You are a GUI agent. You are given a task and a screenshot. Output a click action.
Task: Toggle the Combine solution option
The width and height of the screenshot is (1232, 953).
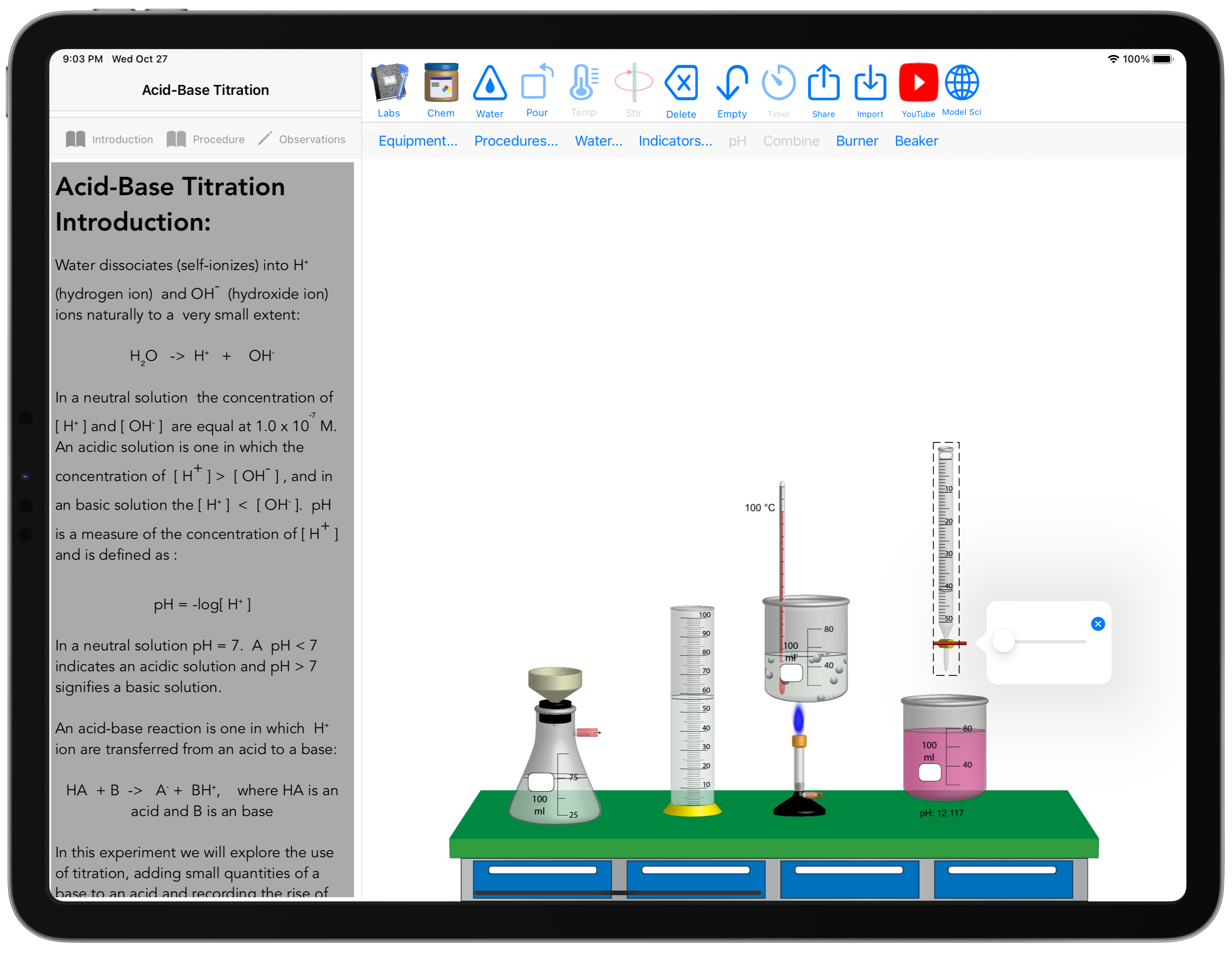(791, 140)
